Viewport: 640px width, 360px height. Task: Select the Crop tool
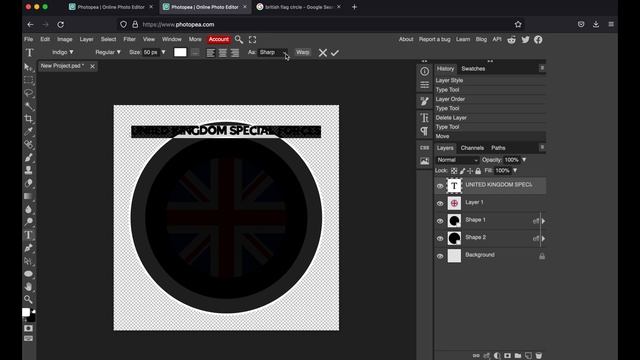(x=28, y=119)
